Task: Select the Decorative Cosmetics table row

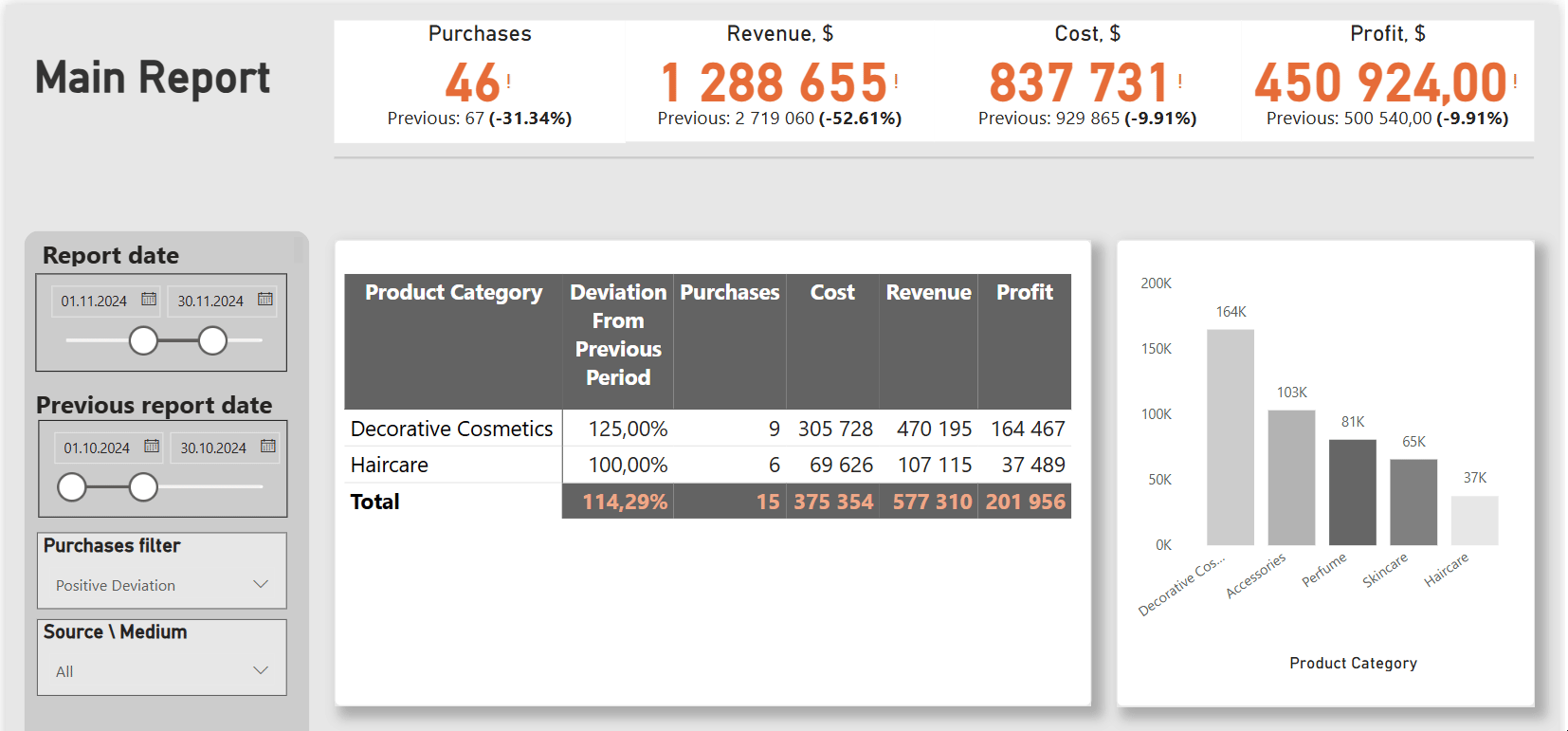Action: pos(708,429)
